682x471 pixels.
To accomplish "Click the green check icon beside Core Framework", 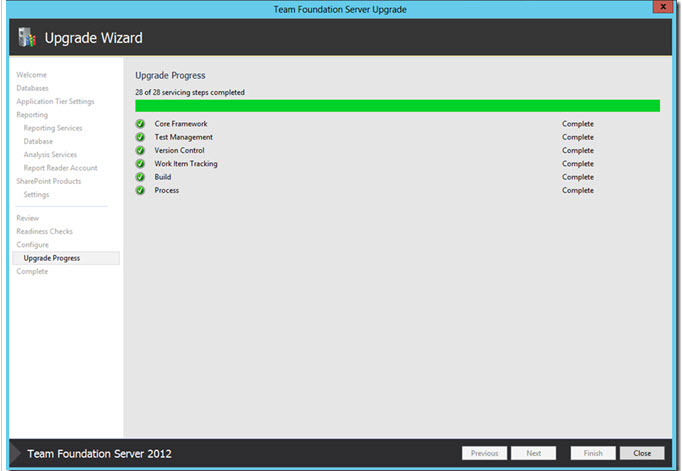I will (140, 124).
